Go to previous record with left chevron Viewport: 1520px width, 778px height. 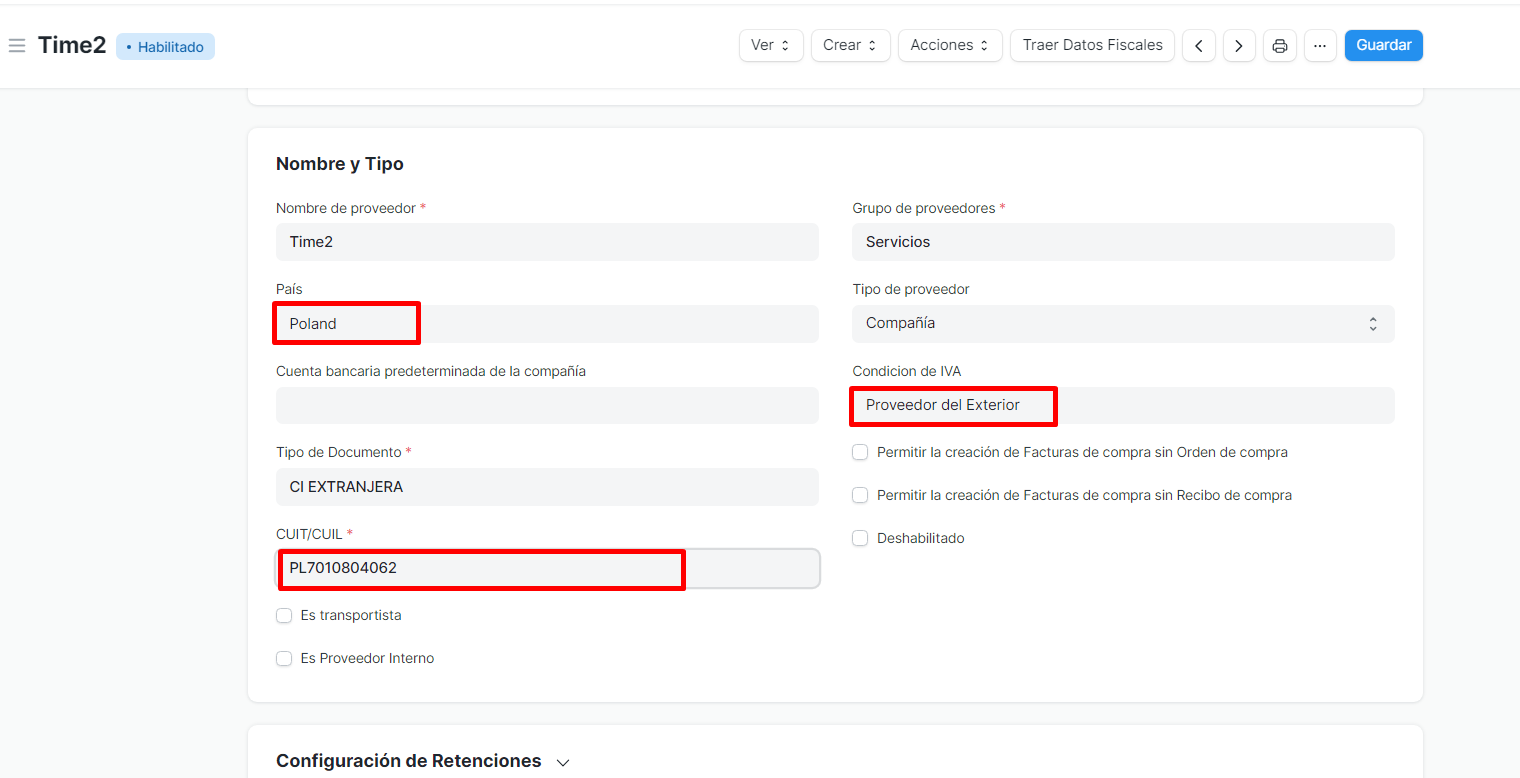pos(1199,45)
